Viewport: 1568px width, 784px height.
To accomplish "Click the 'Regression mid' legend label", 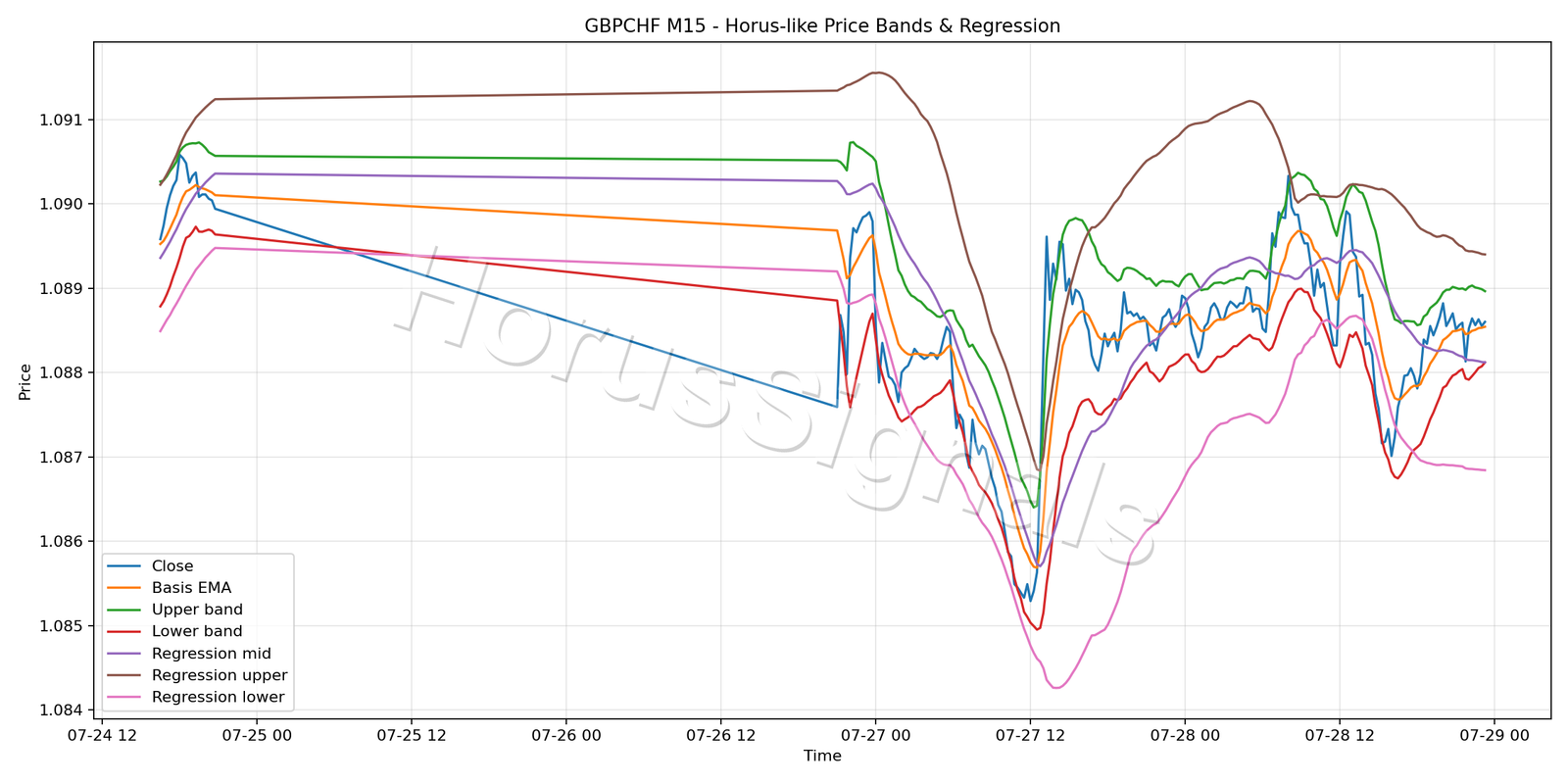I will pos(212,654).
